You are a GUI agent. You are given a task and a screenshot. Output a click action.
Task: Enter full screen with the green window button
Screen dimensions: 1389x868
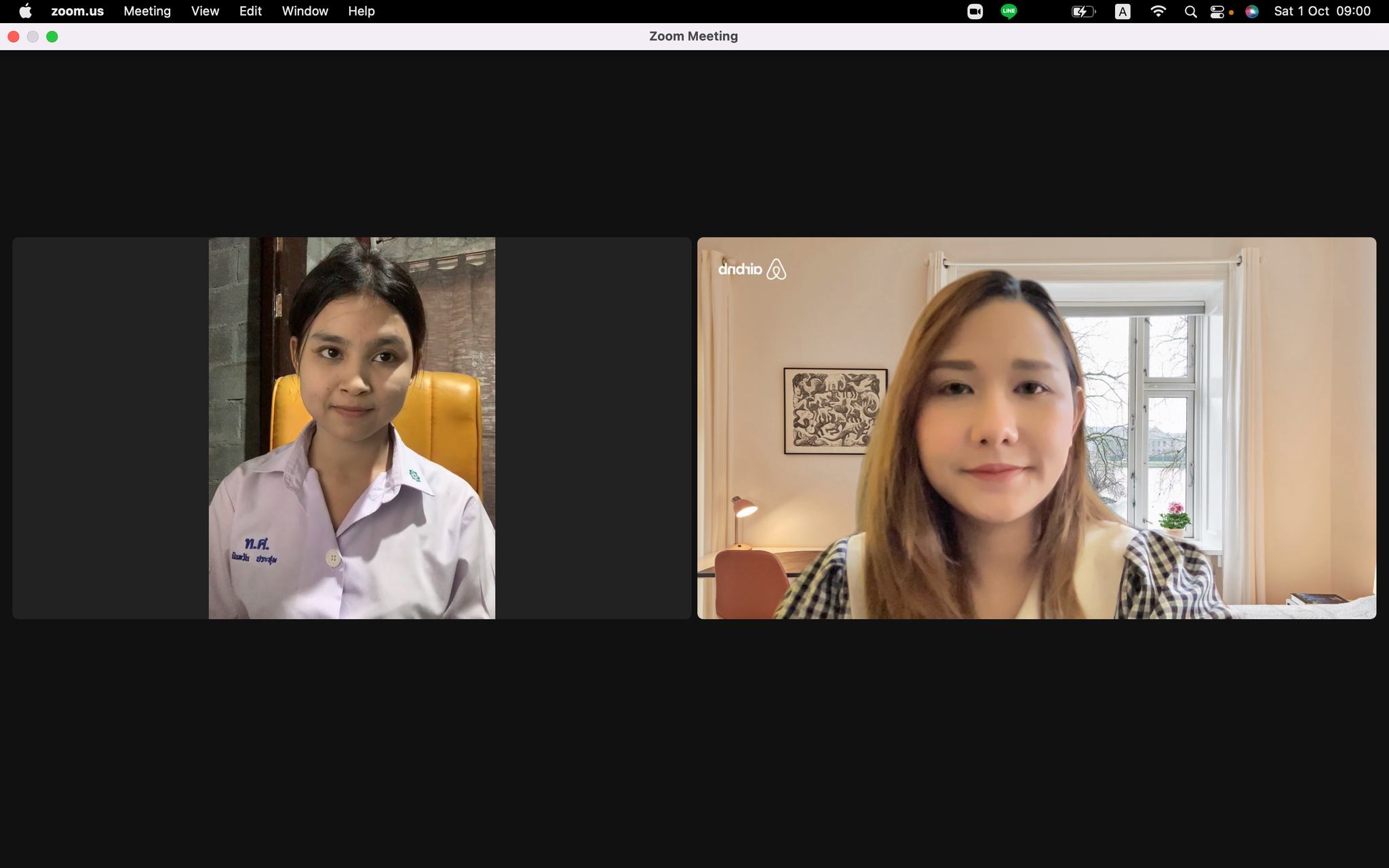pos(52,37)
